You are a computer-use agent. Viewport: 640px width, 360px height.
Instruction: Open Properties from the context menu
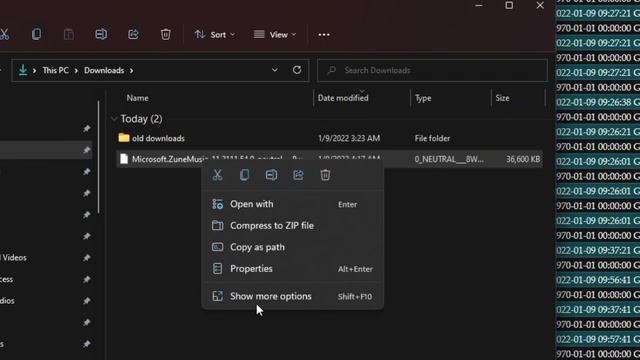293,269
